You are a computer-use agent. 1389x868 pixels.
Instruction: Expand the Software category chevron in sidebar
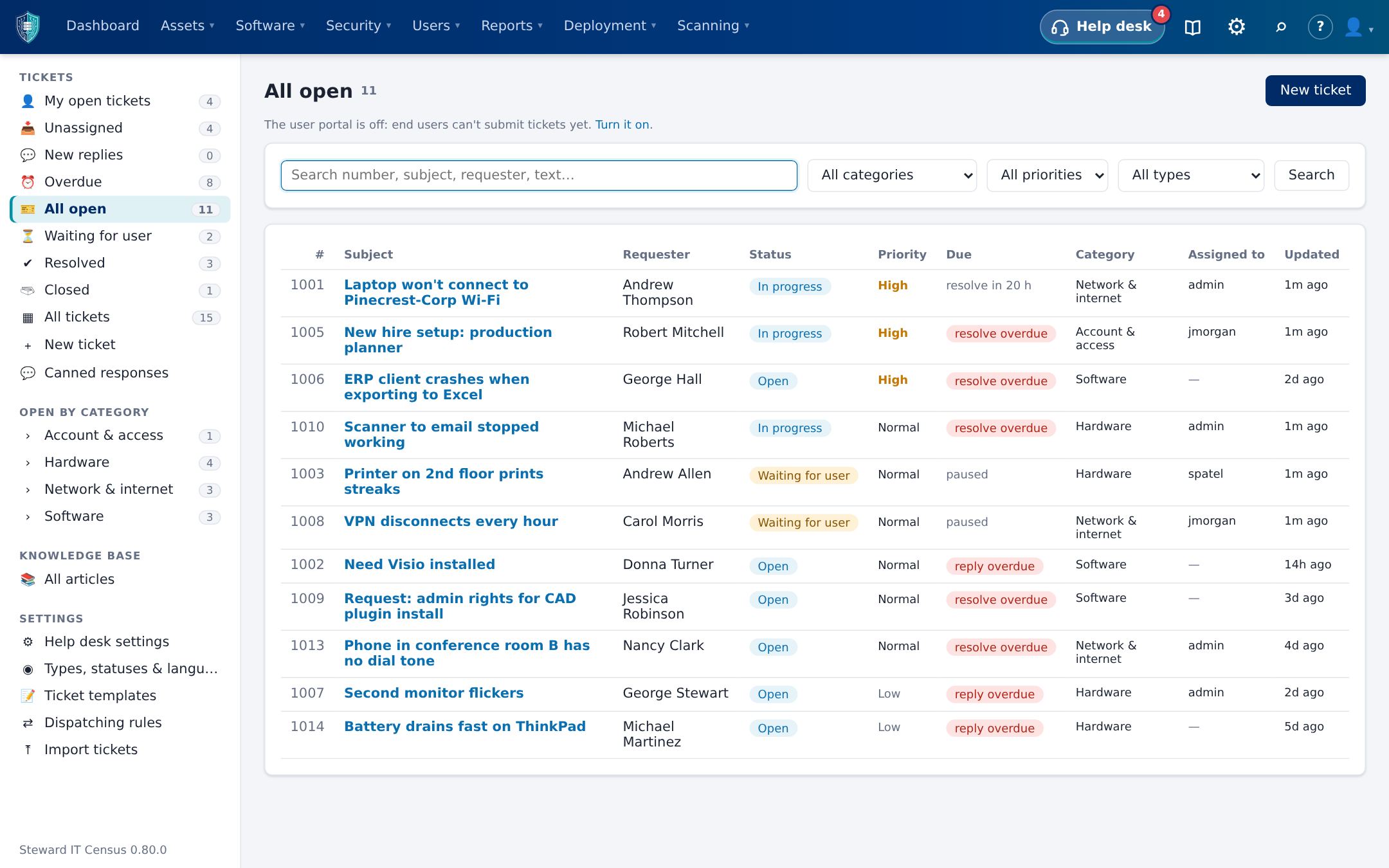[x=28, y=517]
